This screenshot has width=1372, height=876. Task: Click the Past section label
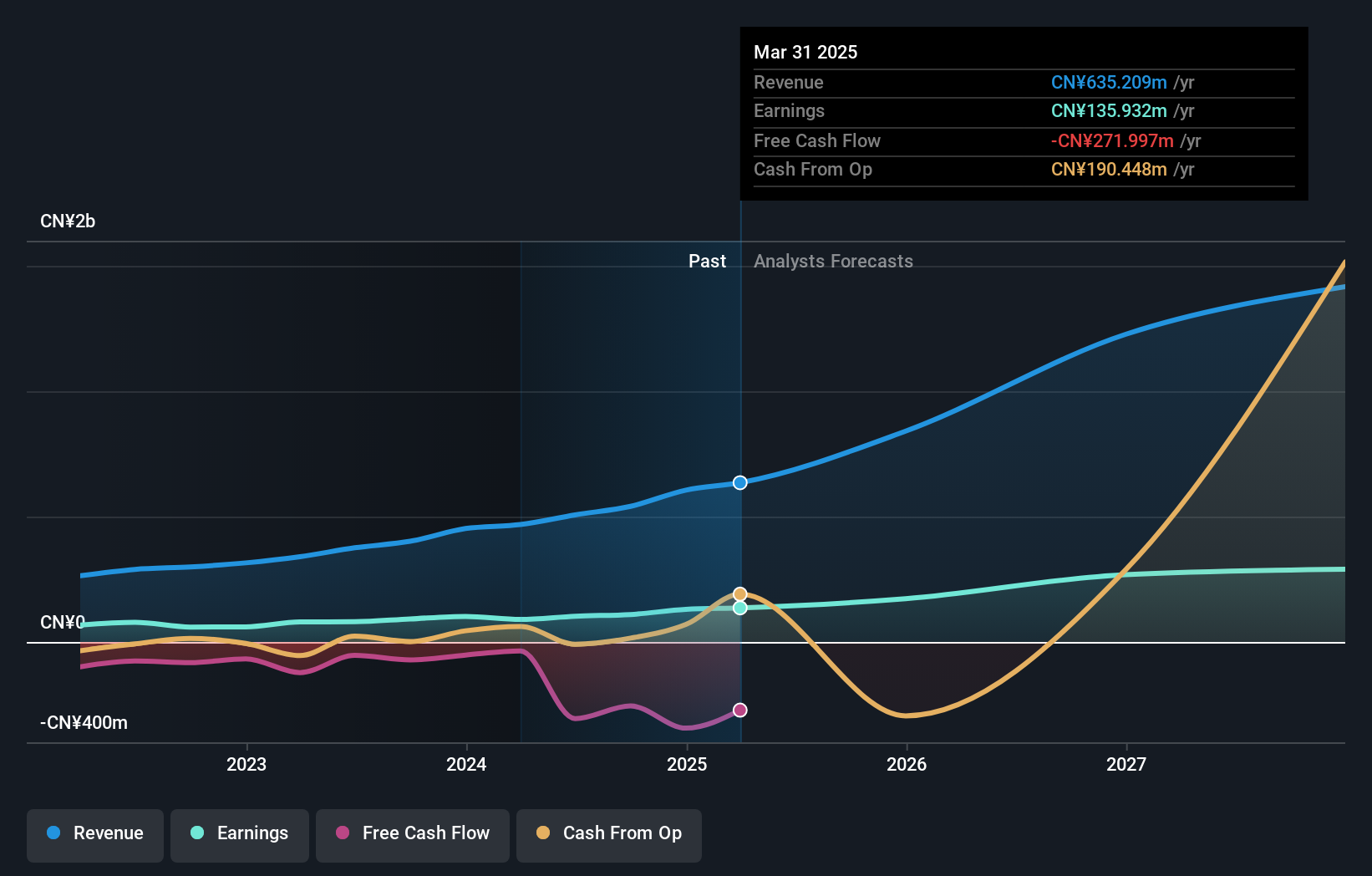tap(707, 262)
